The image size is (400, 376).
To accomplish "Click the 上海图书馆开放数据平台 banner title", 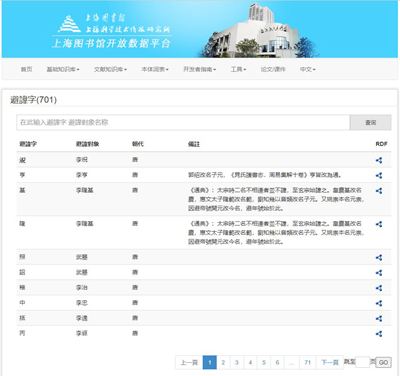I will click(x=111, y=44).
